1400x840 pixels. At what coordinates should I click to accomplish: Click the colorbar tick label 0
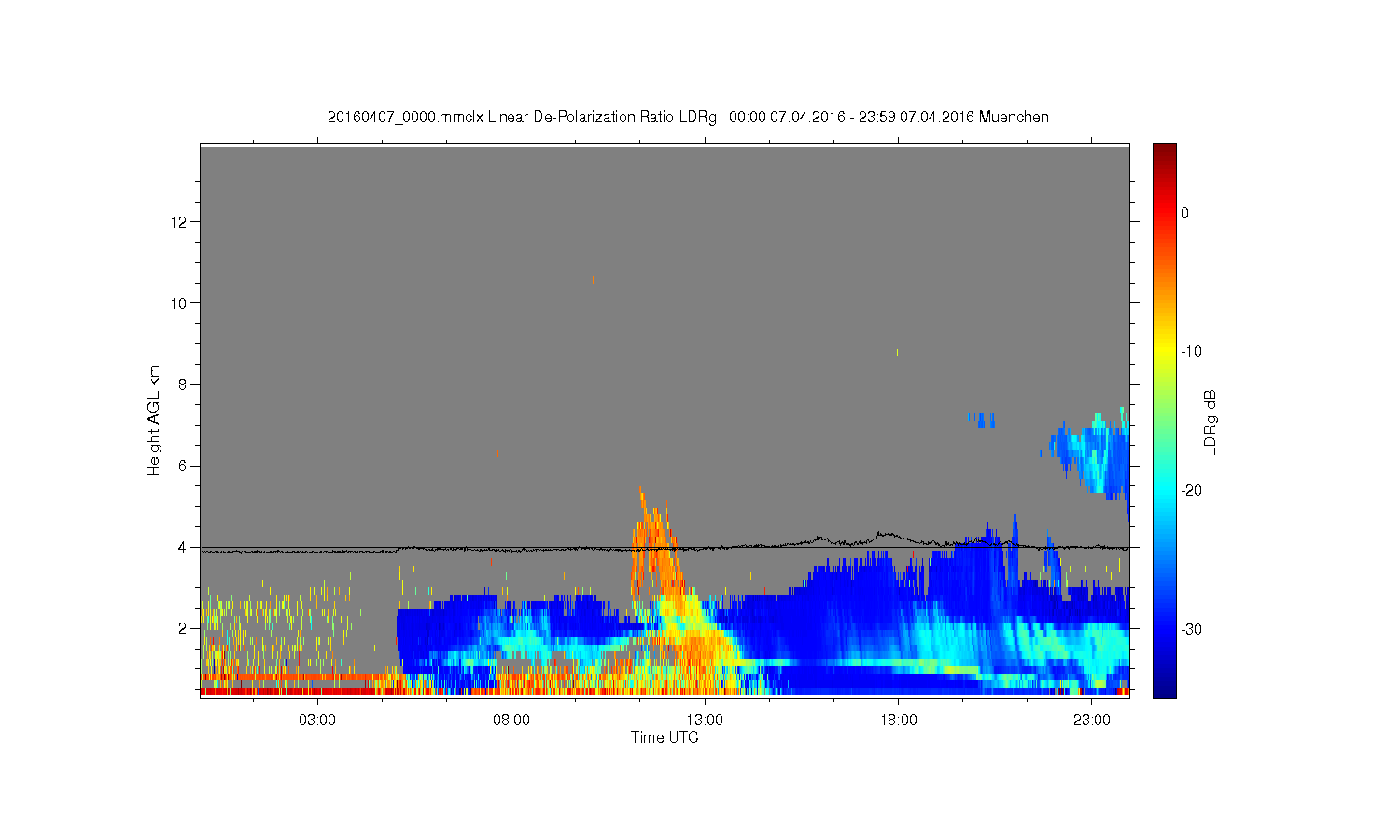pos(1185,214)
